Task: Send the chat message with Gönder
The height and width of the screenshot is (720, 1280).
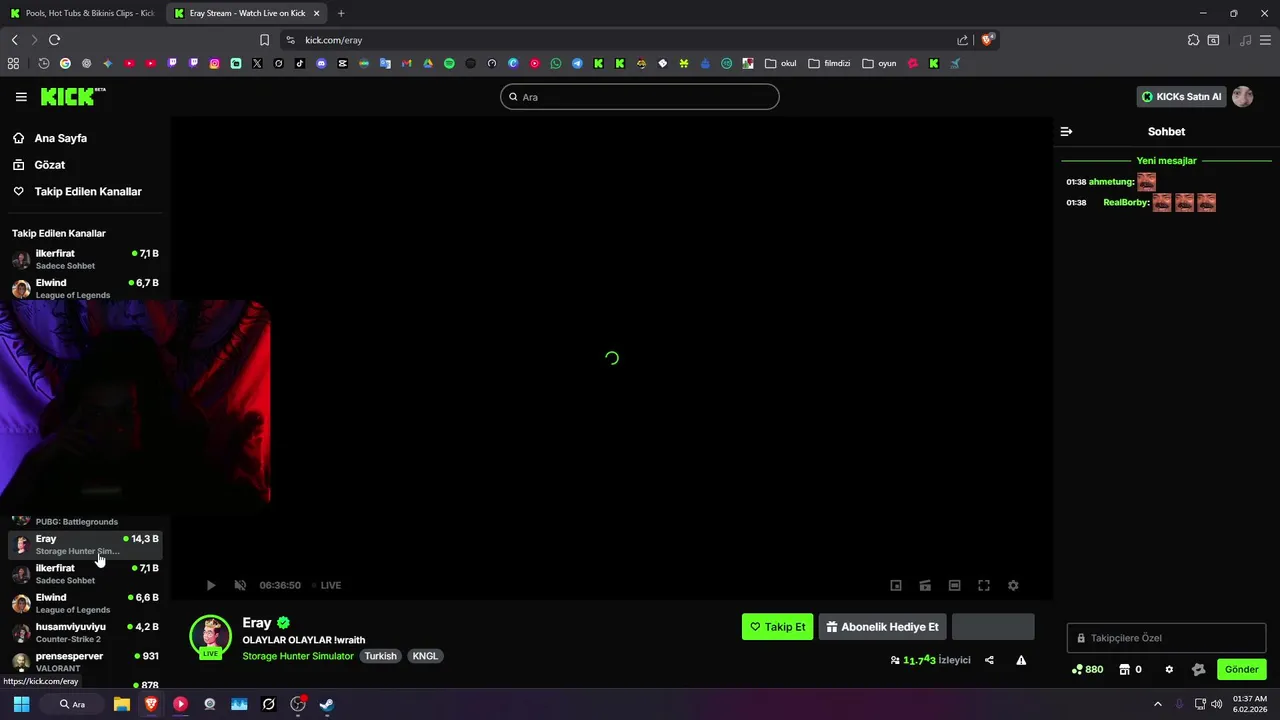Action: [x=1242, y=669]
